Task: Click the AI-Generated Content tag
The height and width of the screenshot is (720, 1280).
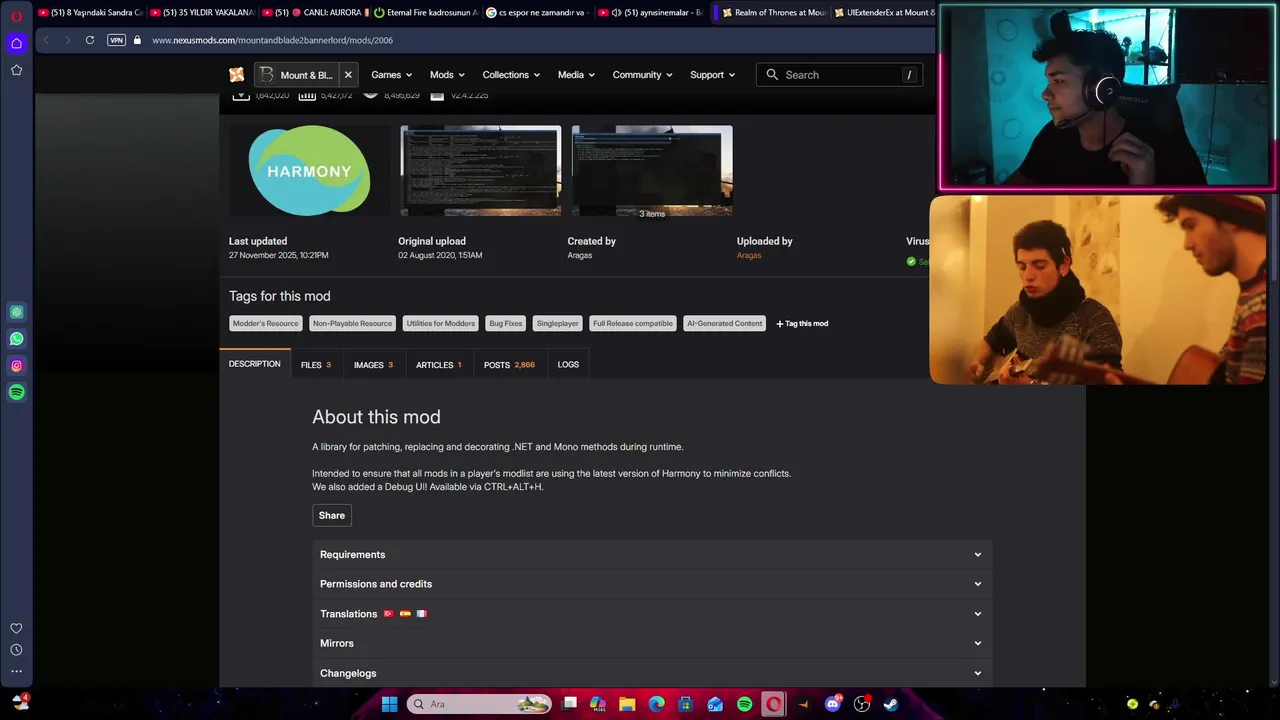Action: 724,323
